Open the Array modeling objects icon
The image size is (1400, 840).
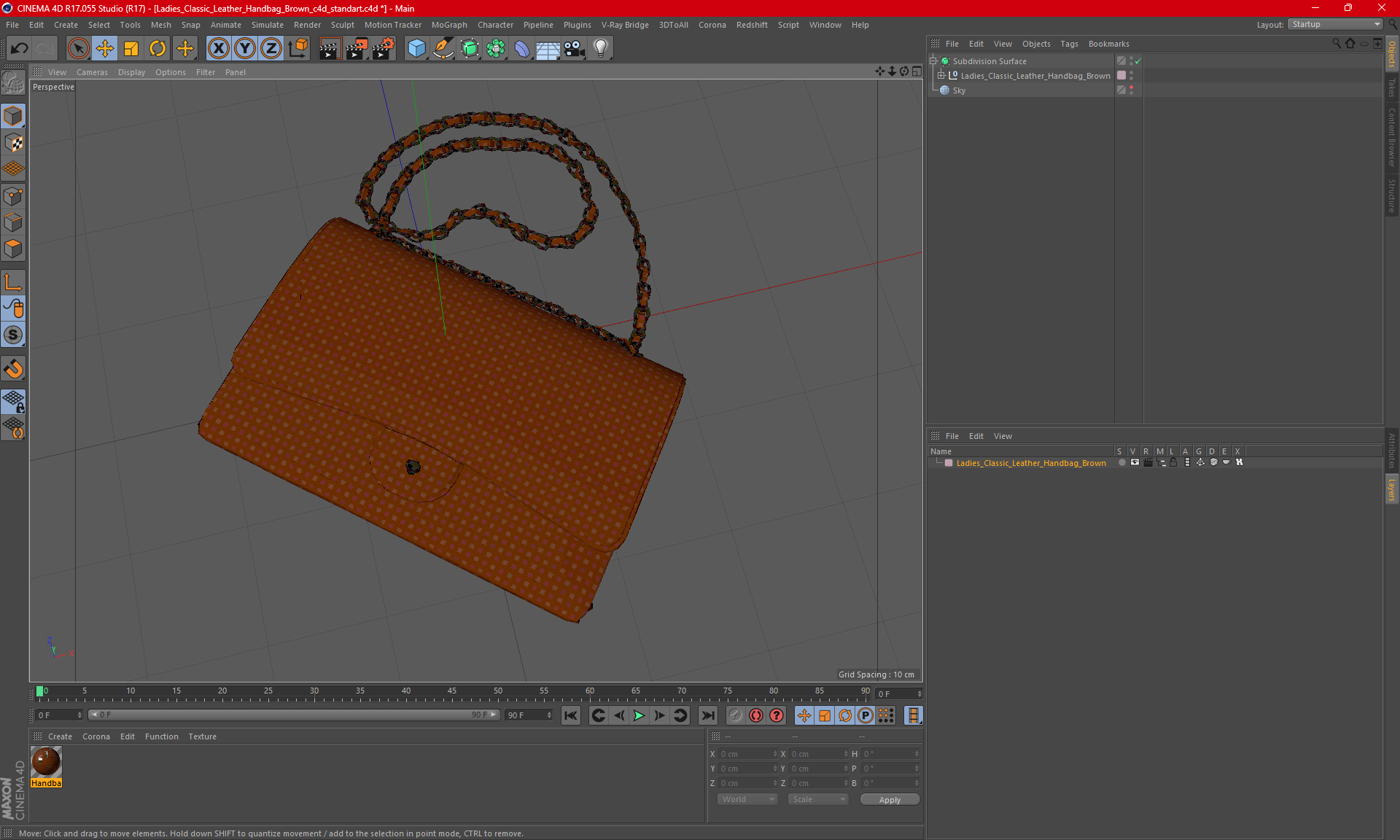pyautogui.click(x=496, y=48)
